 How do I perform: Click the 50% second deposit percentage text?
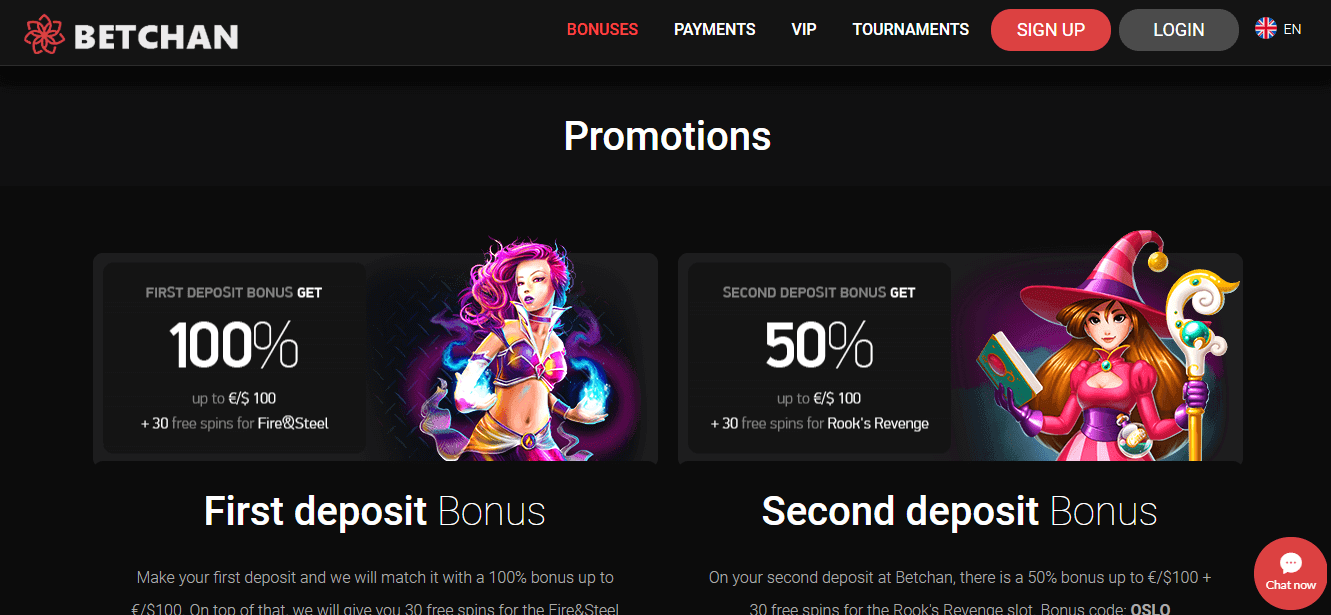[819, 345]
